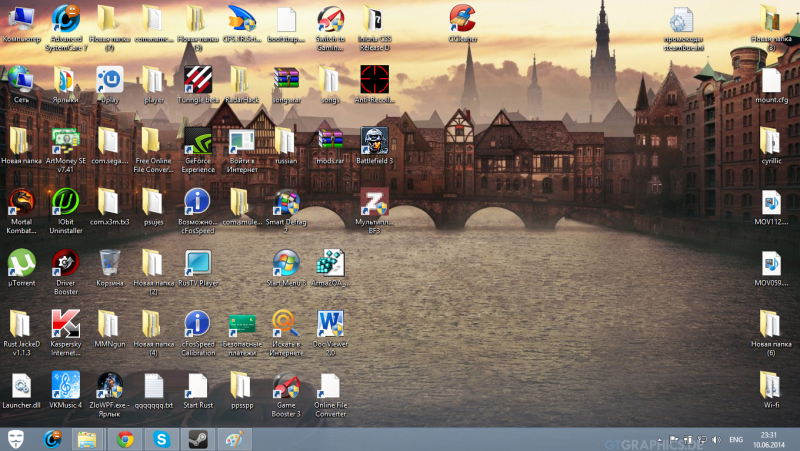Open Skype from the taskbar
800x451 pixels.
click(x=161, y=439)
